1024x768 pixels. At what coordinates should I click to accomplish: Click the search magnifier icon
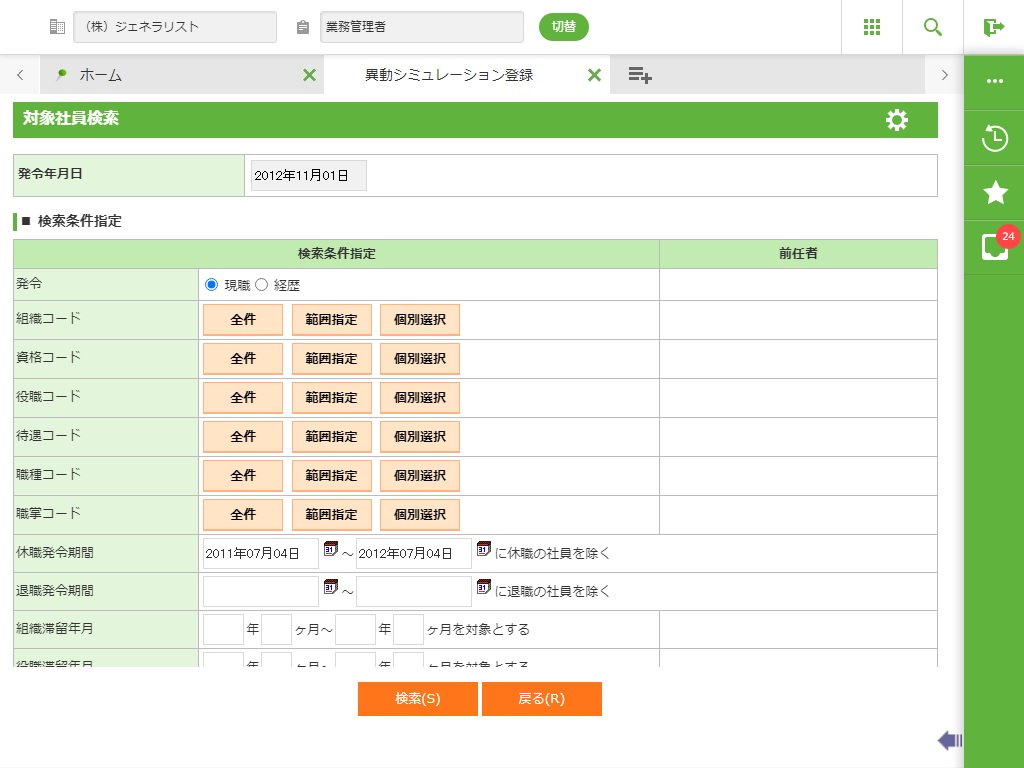[x=933, y=27]
